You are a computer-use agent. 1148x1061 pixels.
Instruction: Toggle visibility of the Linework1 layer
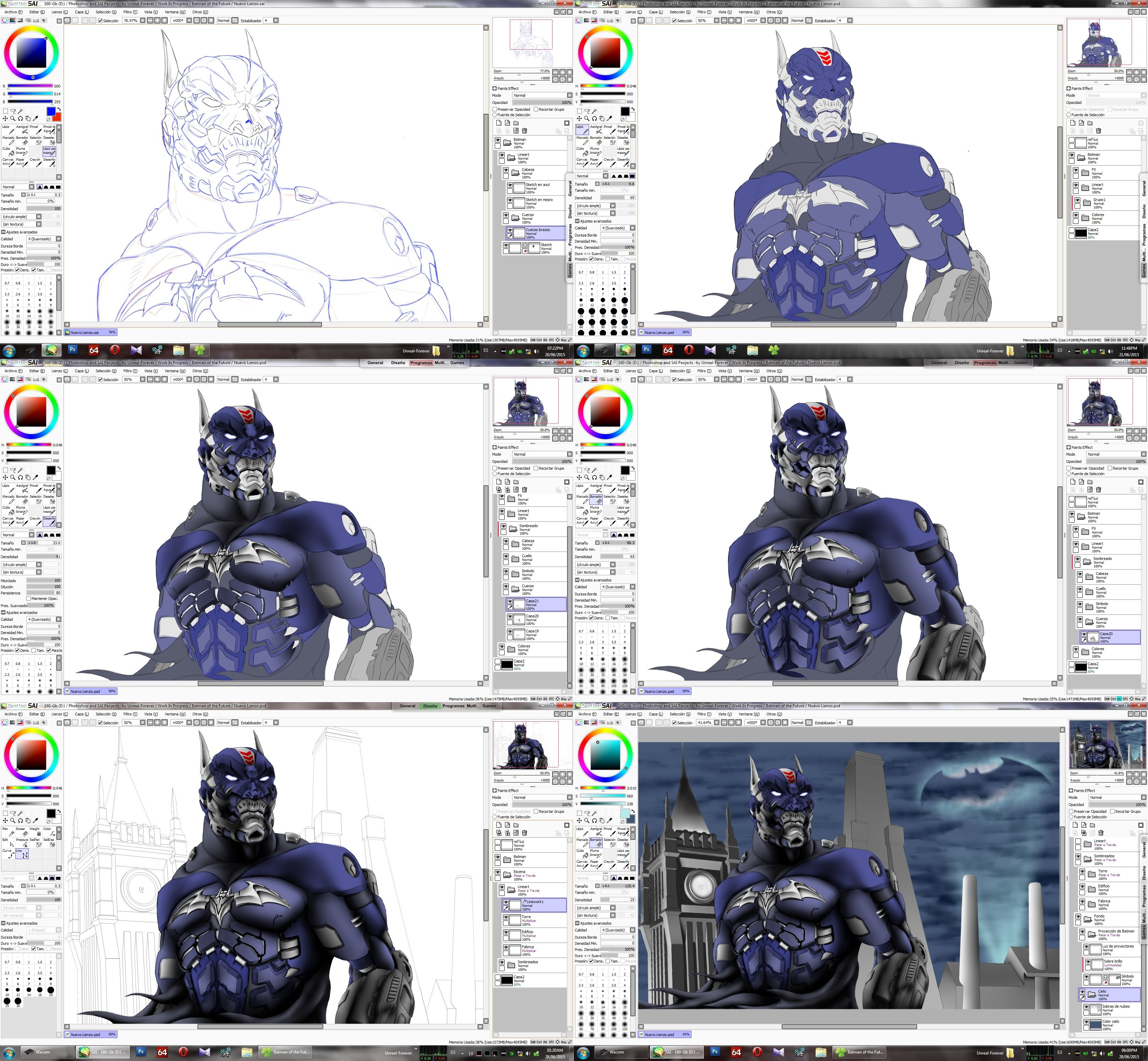click(x=506, y=902)
